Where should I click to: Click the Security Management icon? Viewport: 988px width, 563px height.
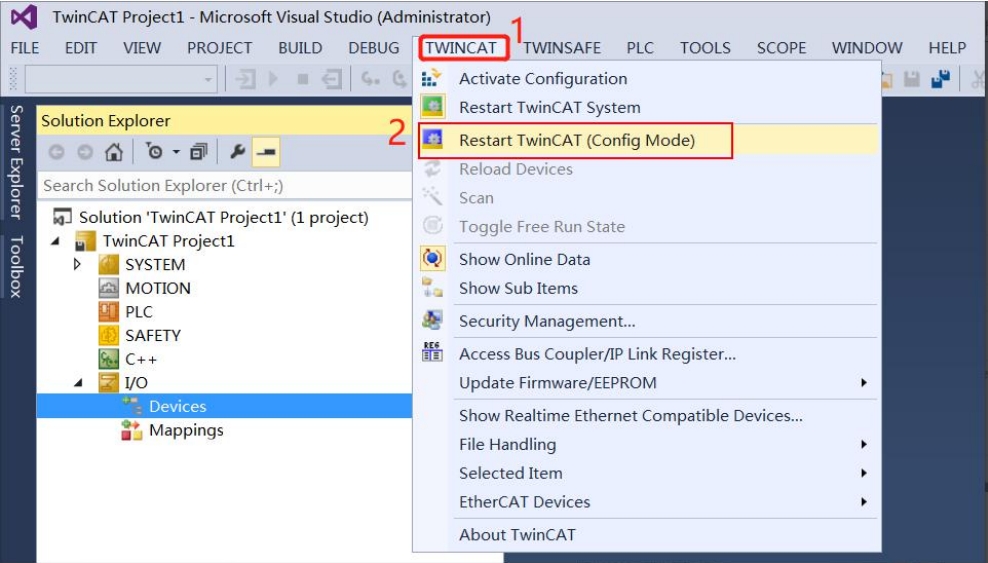click(432, 321)
